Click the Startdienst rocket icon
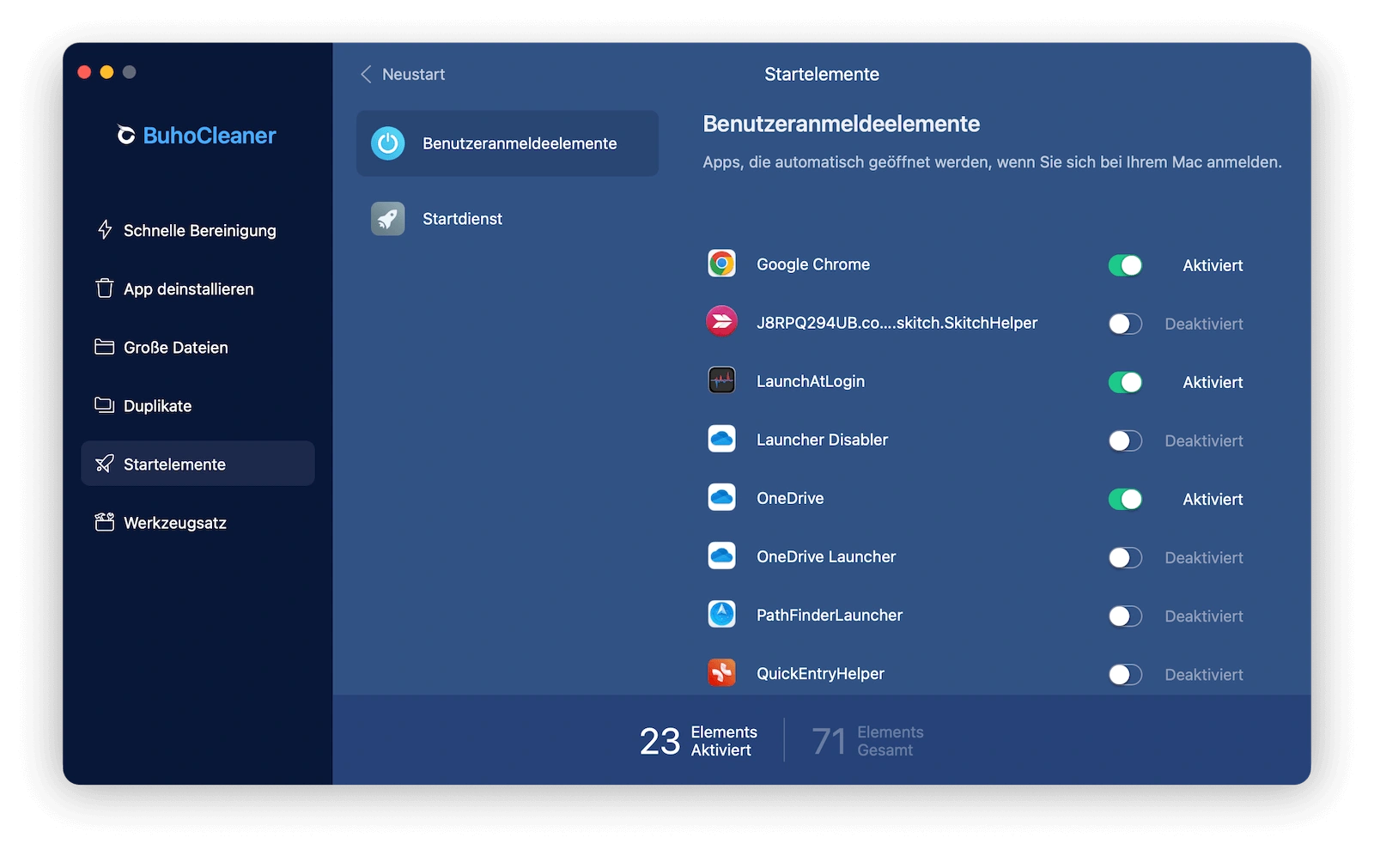This screenshot has width=1374, height=868. coord(388,219)
